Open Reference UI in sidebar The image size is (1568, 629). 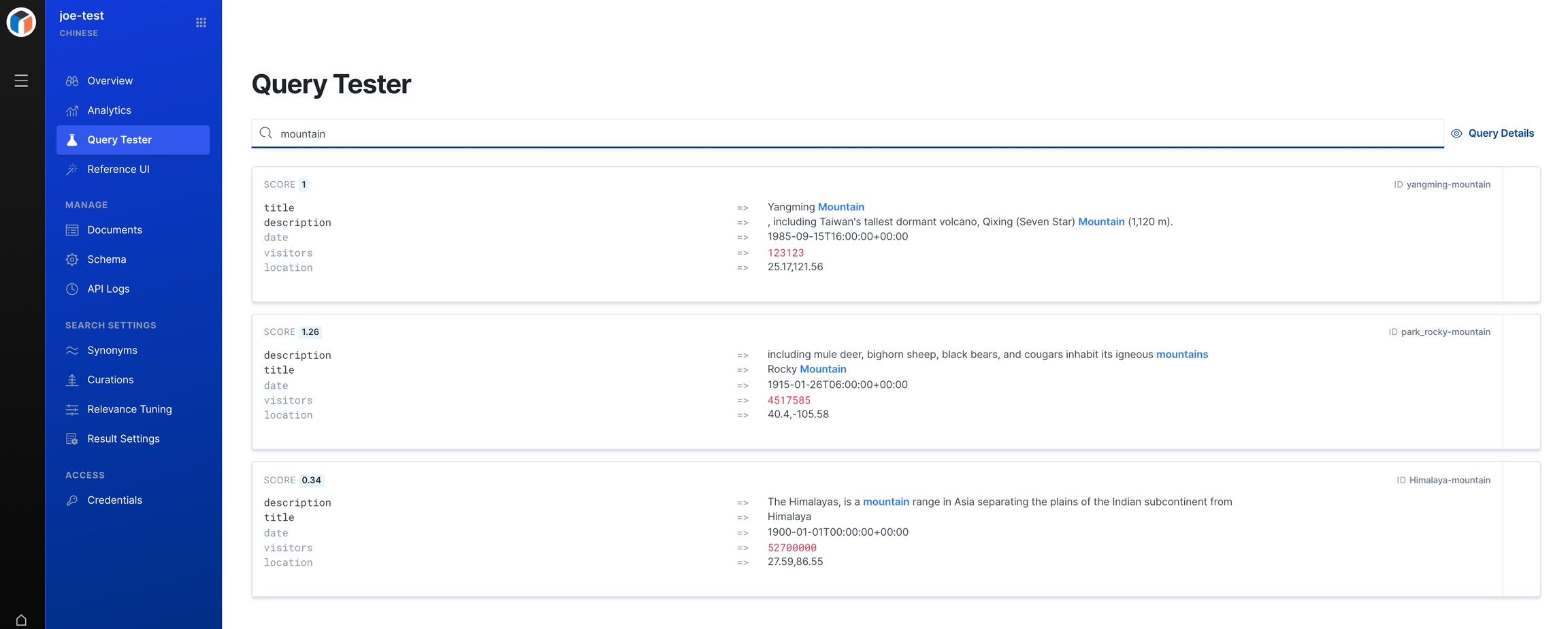point(118,170)
